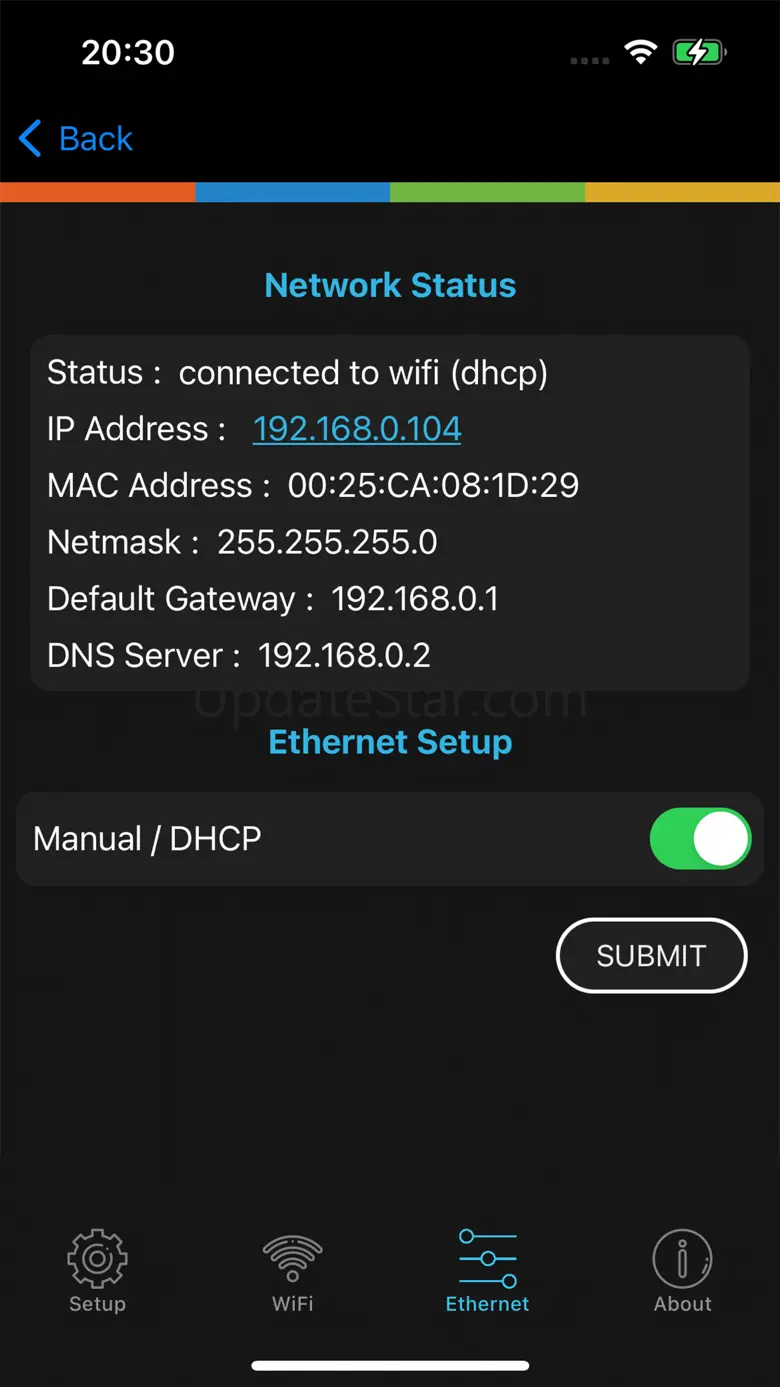The width and height of the screenshot is (780, 1387).
Task: Tap the Wi-Fi status bar icon
Action: pyautogui.click(x=640, y=53)
